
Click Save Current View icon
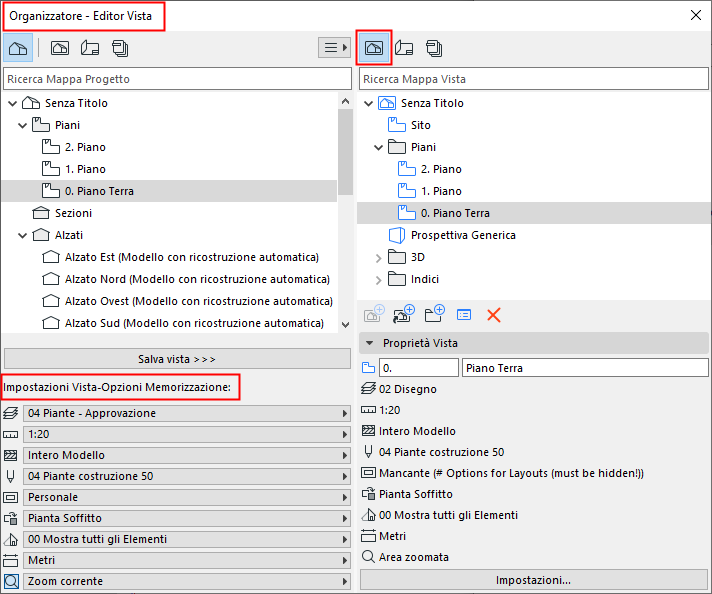coord(374,314)
